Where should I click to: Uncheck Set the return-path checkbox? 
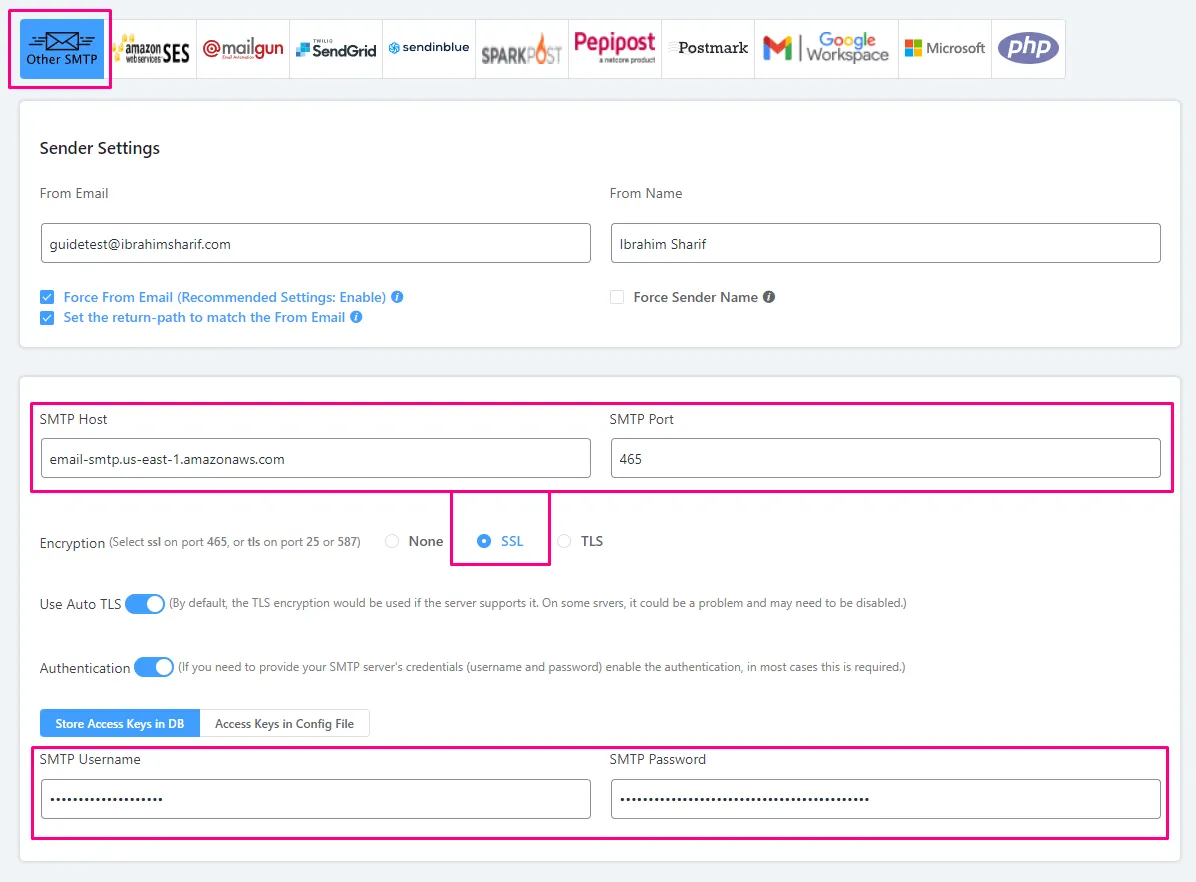(x=47, y=317)
